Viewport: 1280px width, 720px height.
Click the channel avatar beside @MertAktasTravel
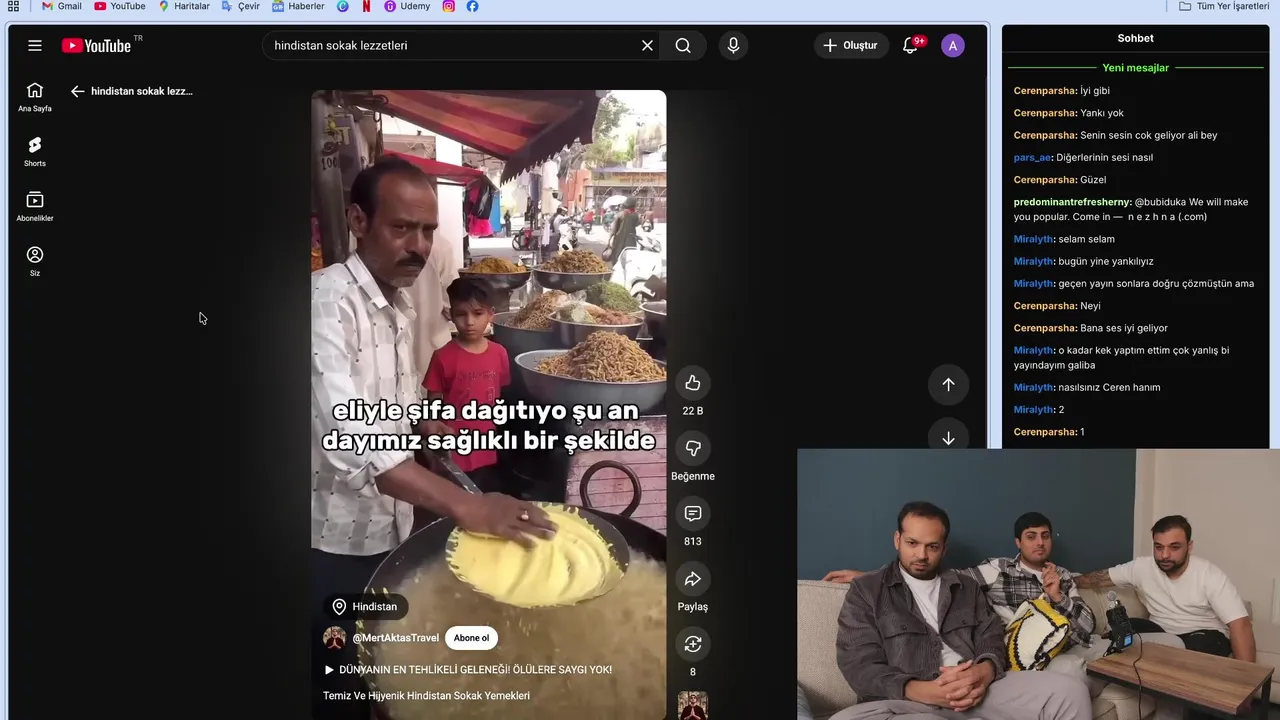pyautogui.click(x=334, y=638)
